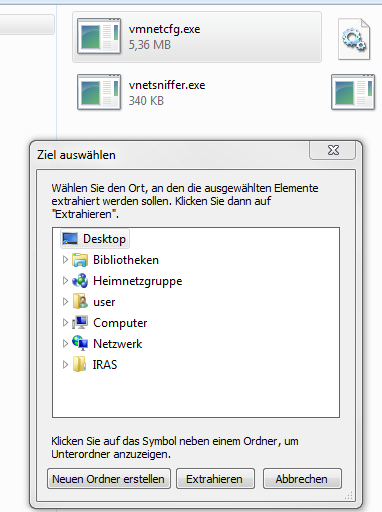Click the Computer monitor icon
Viewport: 382px width, 512px height.
click(80, 323)
